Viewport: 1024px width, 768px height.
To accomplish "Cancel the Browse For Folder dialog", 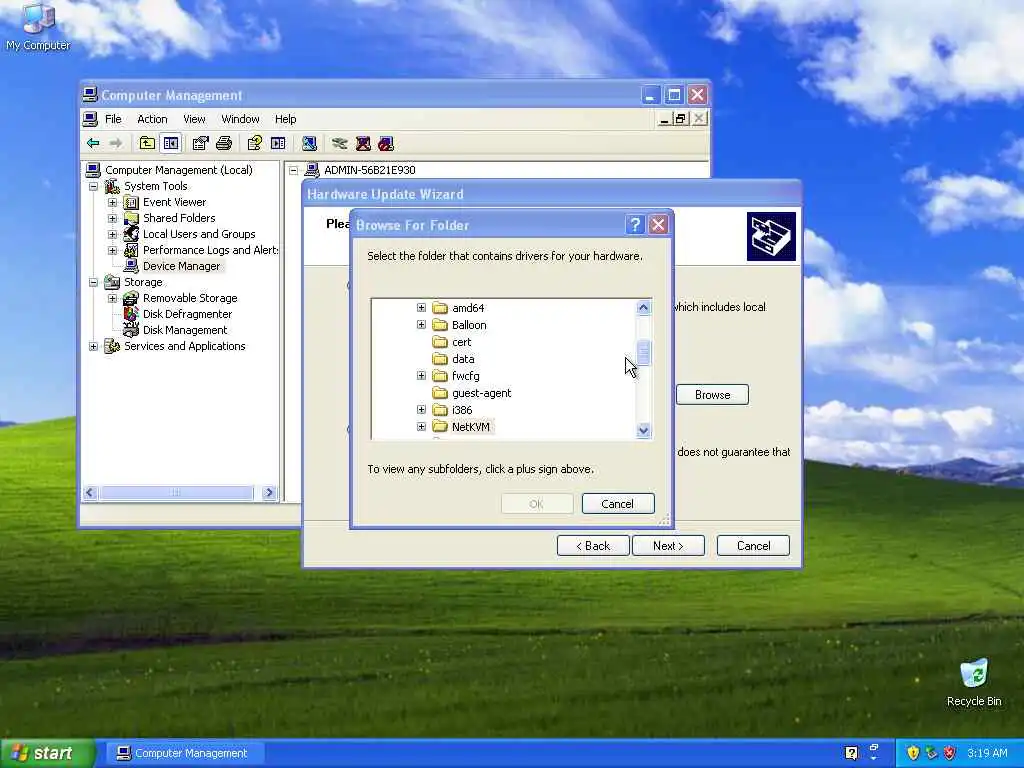I will (618, 504).
